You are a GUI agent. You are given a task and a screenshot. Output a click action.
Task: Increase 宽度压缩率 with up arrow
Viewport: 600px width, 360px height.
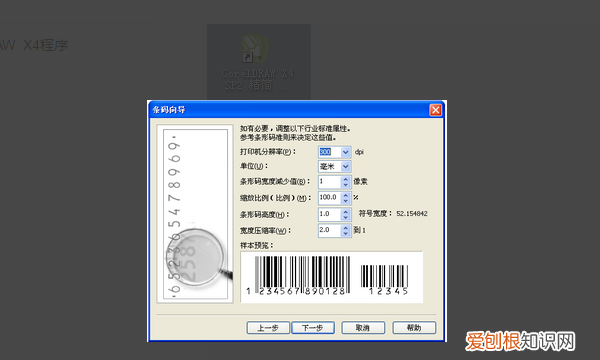pos(346,228)
